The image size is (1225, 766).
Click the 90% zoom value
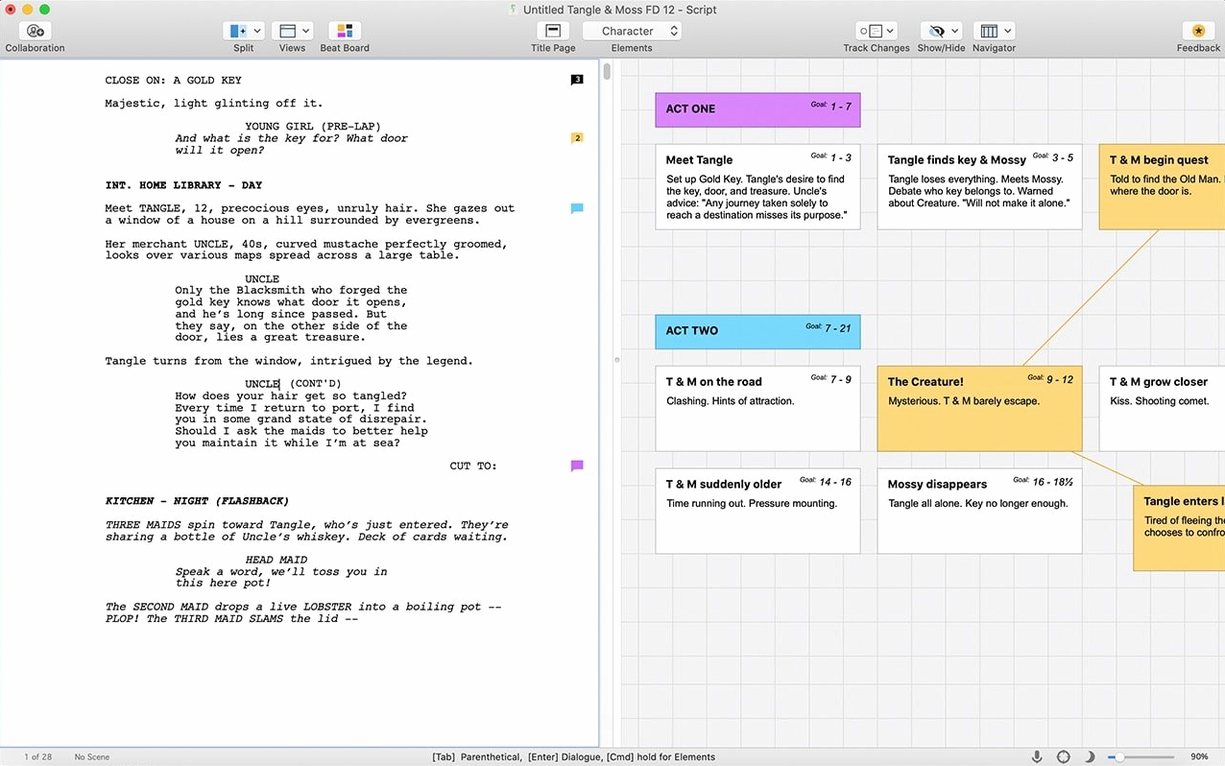(x=1200, y=757)
